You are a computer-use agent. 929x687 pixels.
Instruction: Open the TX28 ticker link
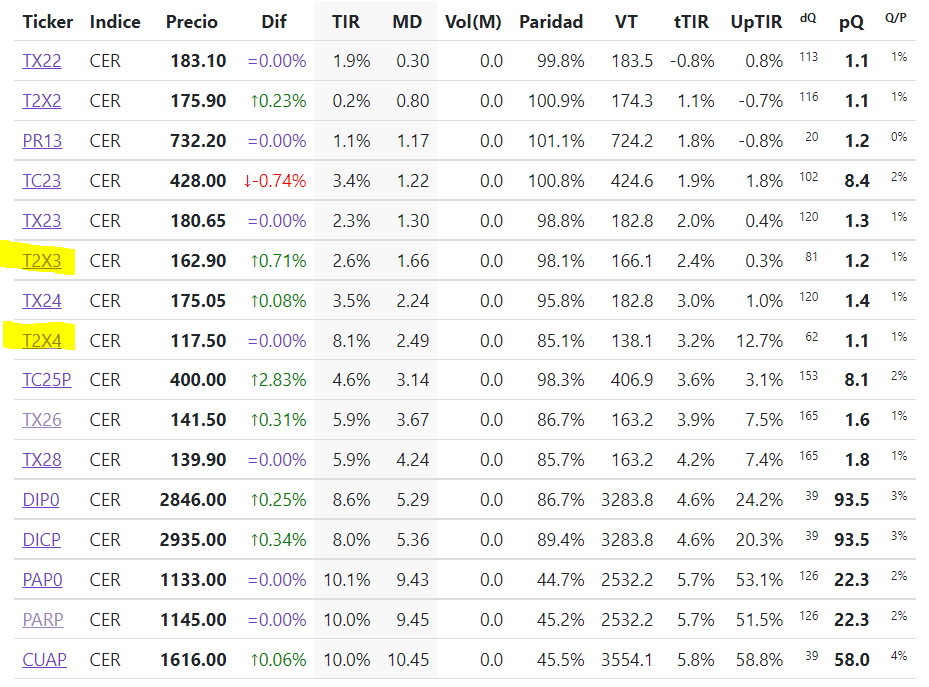tap(41, 460)
